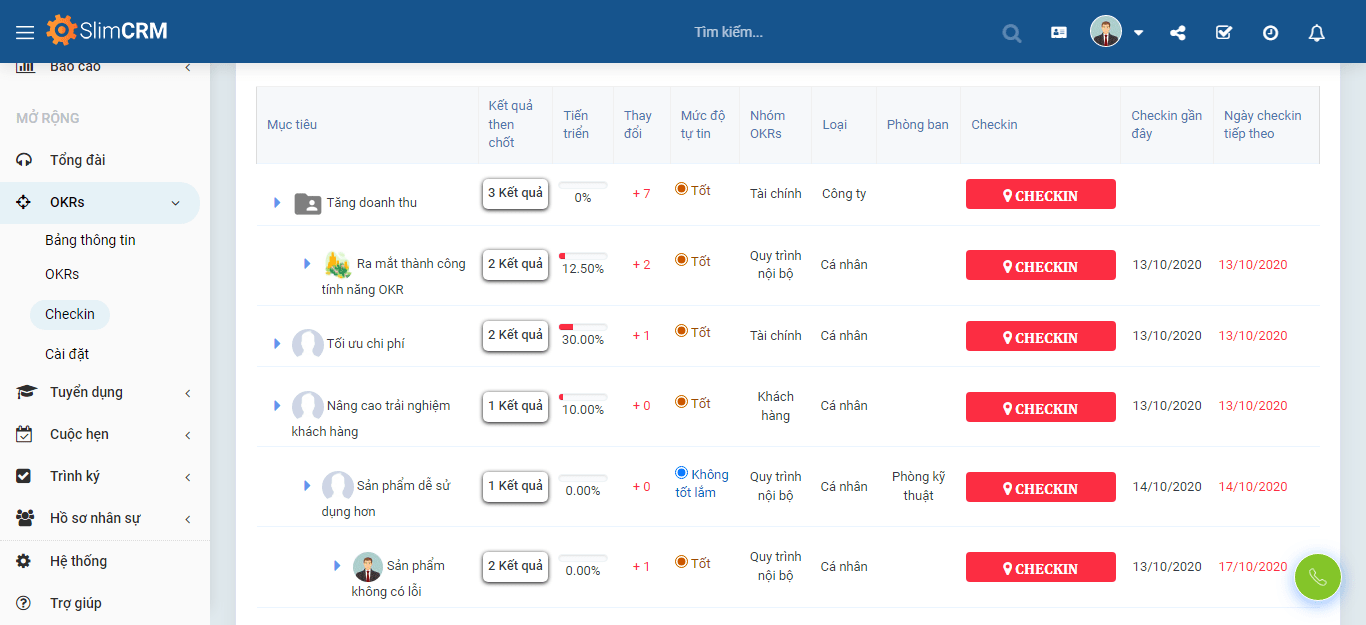Expand the Tăng doanh thu objective row
This screenshot has width=1366, height=625.
pos(277,201)
